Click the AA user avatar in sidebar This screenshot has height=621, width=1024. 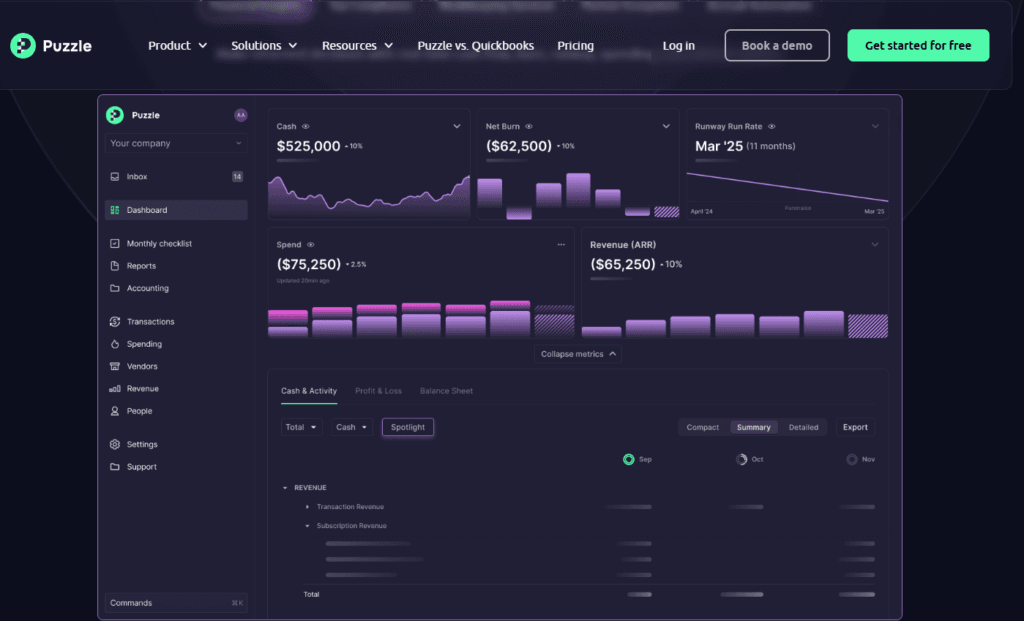point(240,115)
